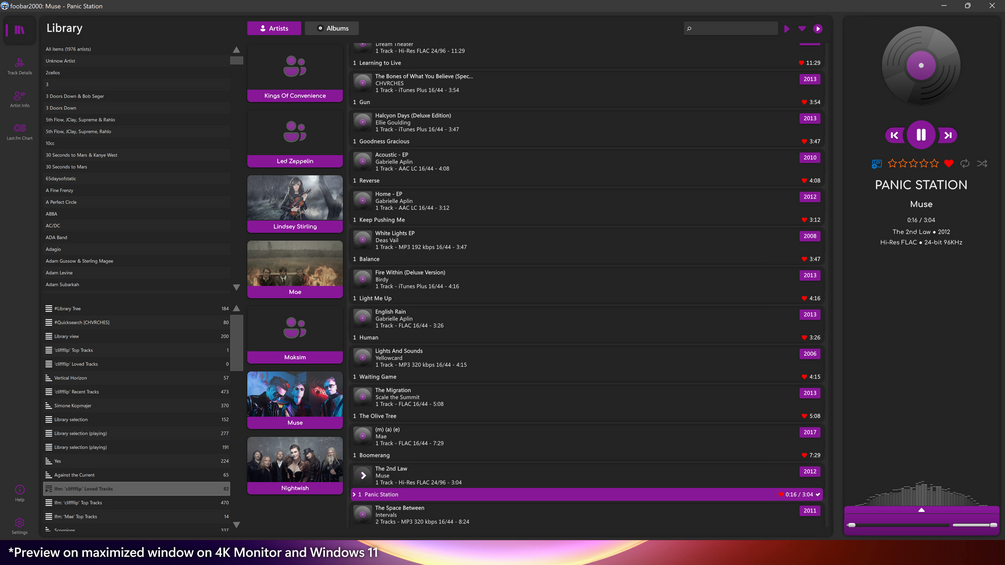
Task: Expand The 2nd Law album chevron
Action: (x=363, y=475)
